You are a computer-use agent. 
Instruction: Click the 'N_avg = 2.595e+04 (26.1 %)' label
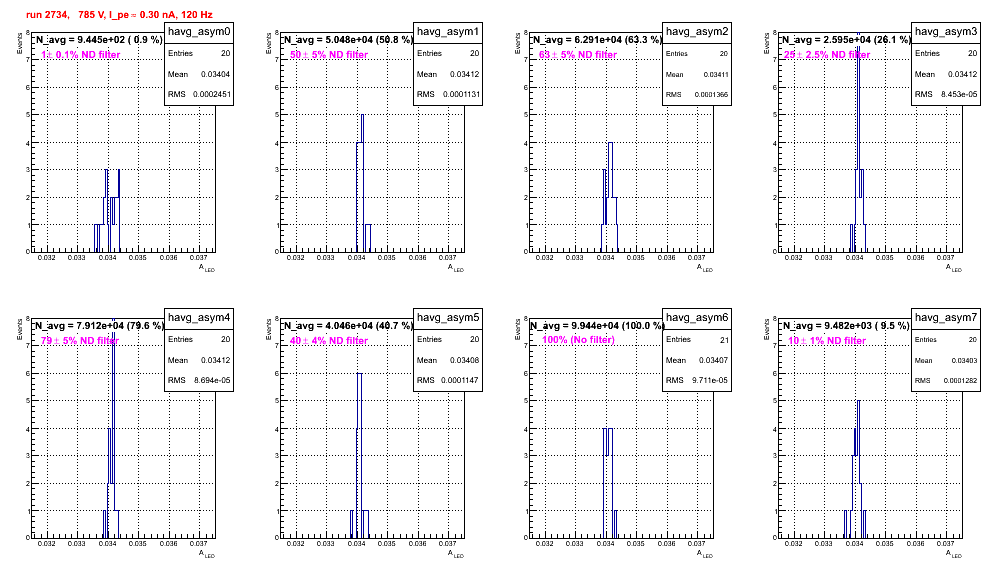point(846,40)
